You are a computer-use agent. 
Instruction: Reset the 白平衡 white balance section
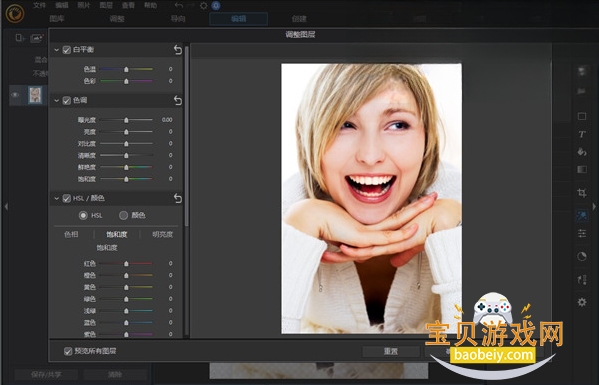click(x=178, y=50)
